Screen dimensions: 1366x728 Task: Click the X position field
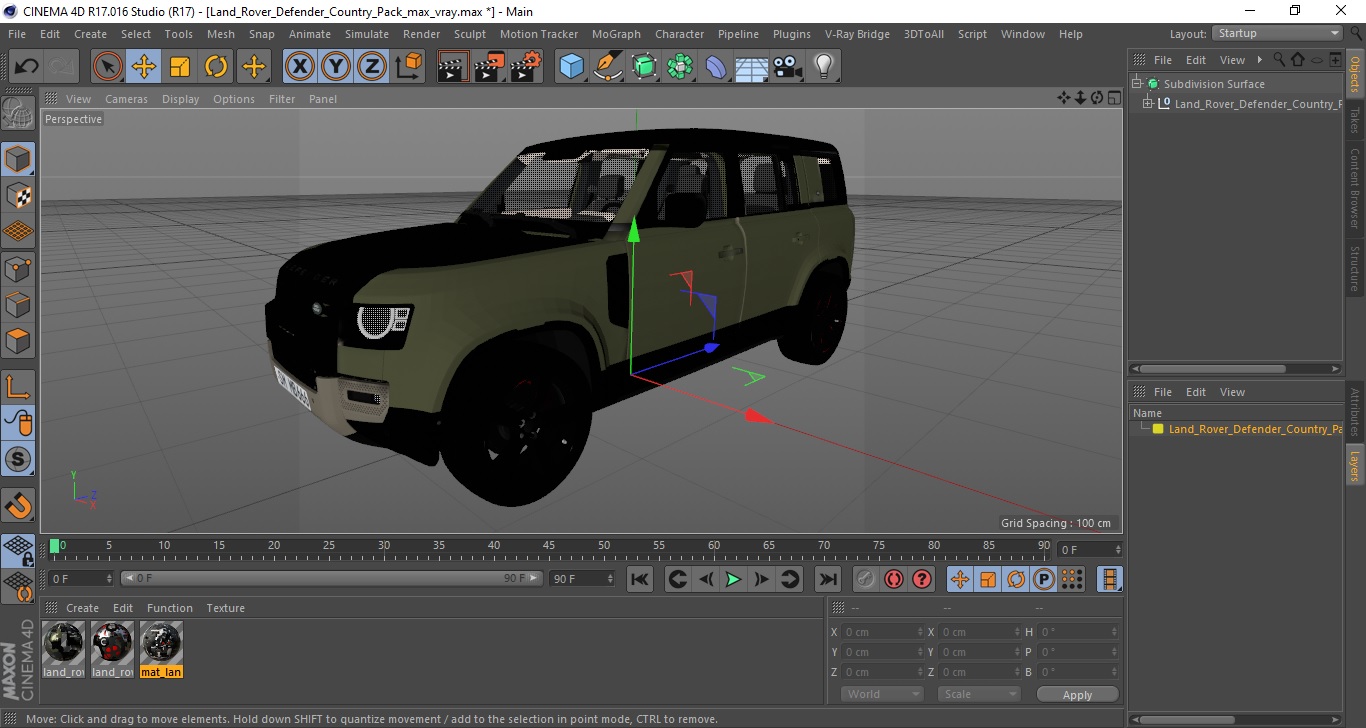pos(884,632)
